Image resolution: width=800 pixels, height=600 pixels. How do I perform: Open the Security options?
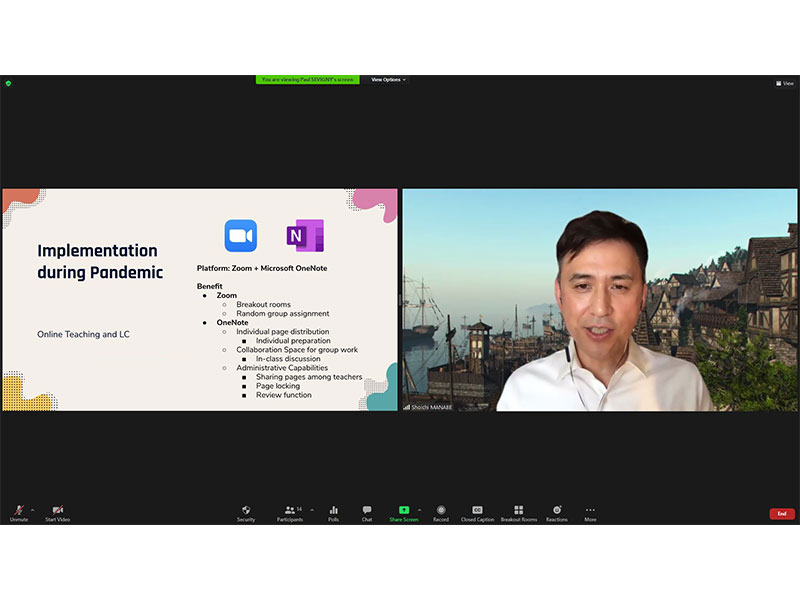[x=246, y=512]
